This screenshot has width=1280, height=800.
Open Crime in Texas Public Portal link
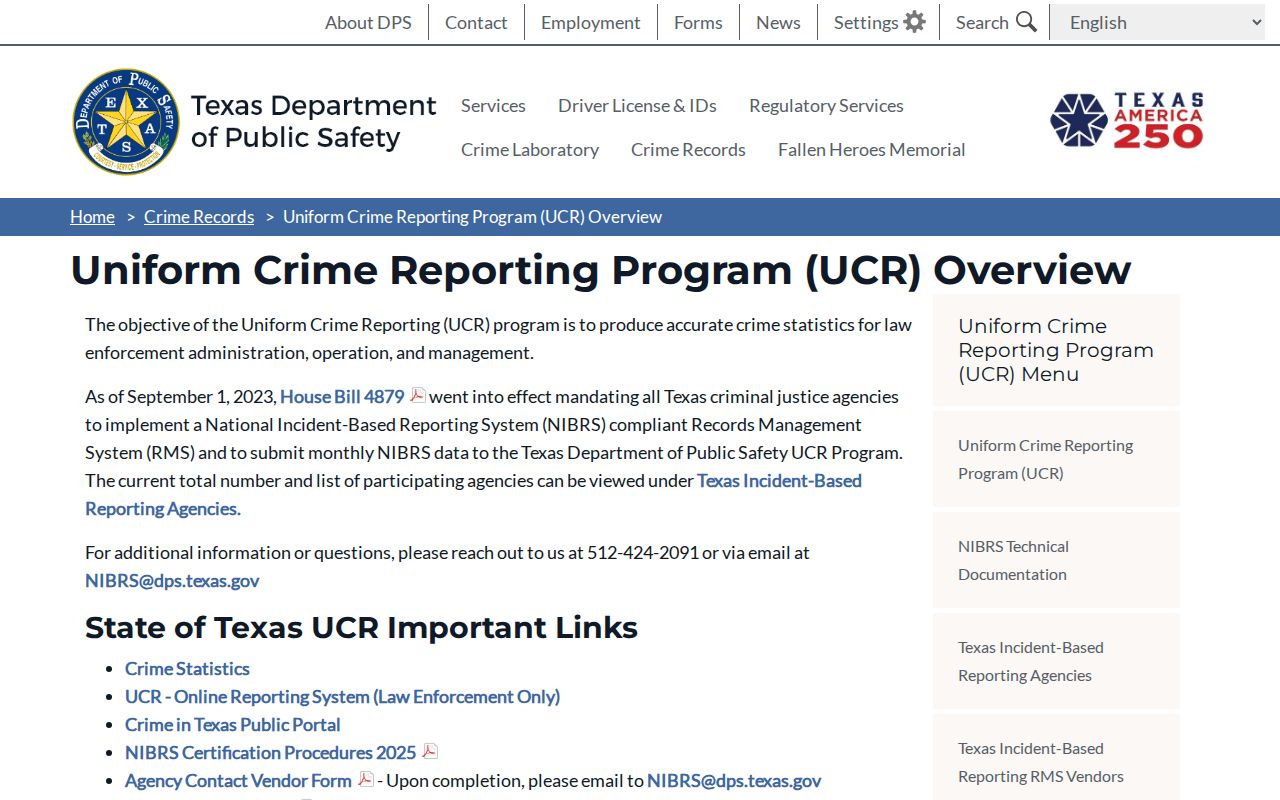tap(232, 724)
